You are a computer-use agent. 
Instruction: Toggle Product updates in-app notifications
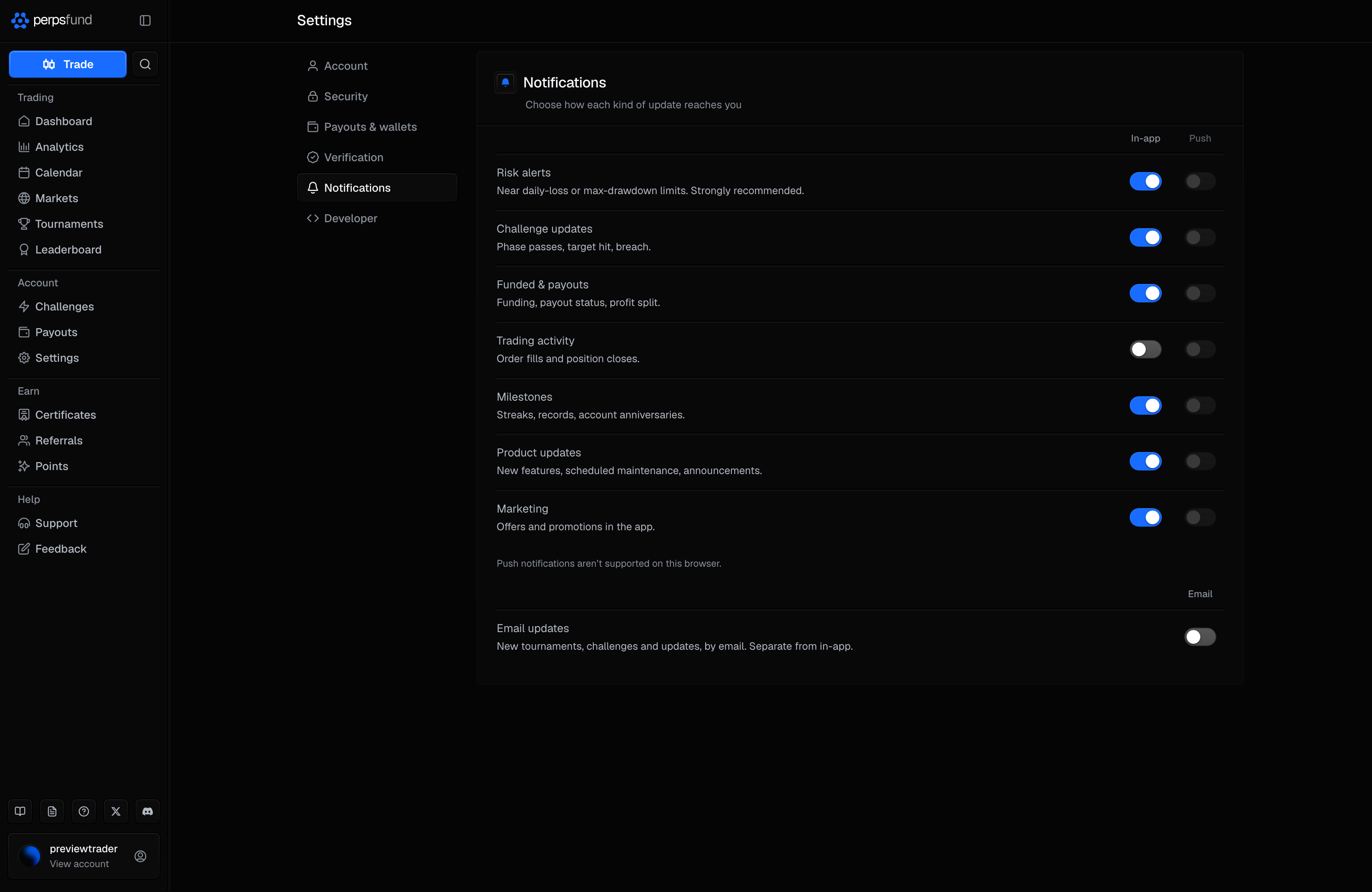1145,461
